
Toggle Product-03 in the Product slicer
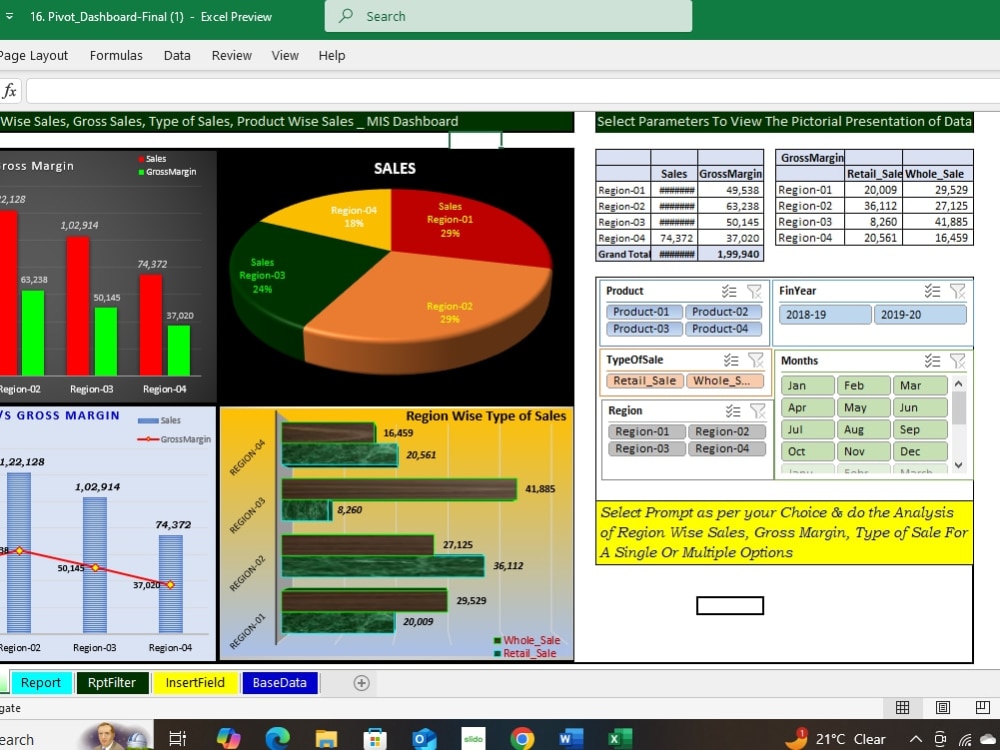click(643, 328)
